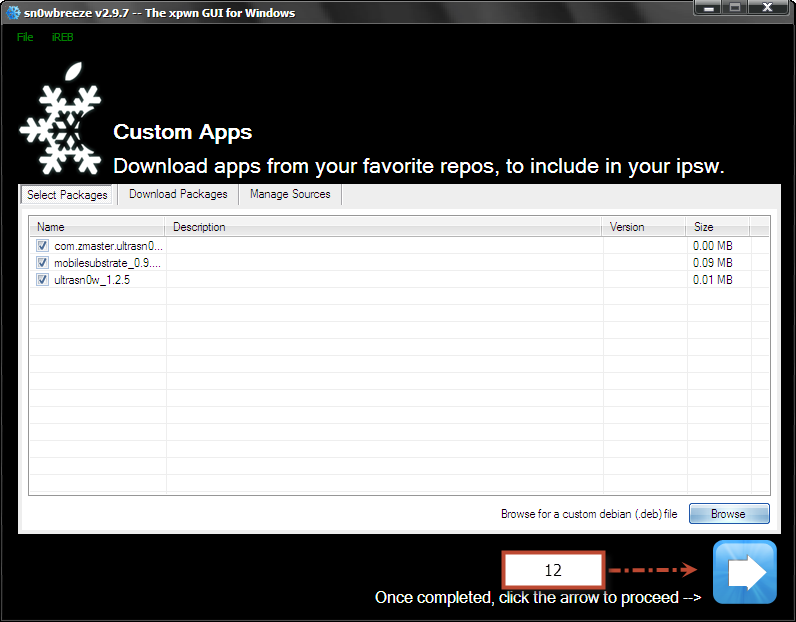
Task: Uncheck the com.zmaster.ultrasn0w package checkbox
Action: 43,245
